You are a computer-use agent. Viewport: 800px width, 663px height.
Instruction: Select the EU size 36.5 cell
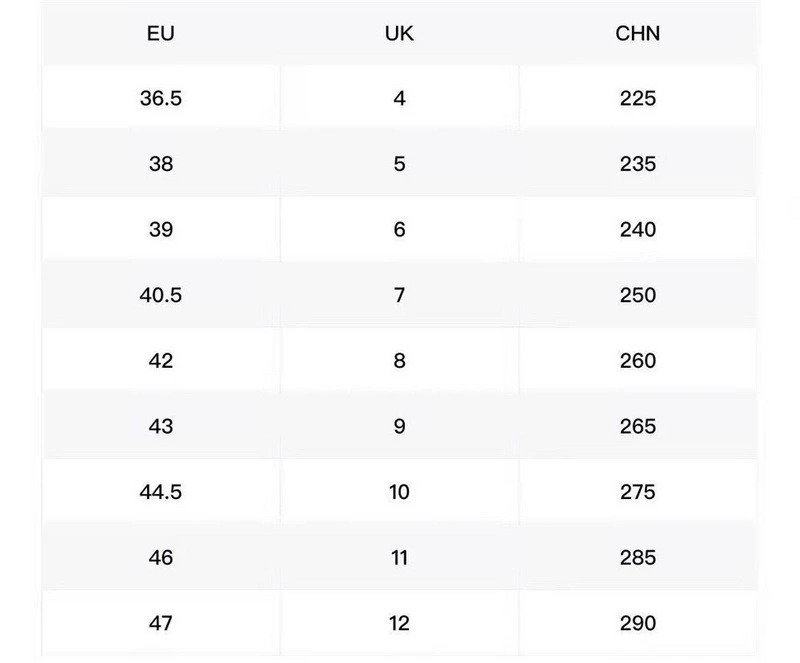click(161, 98)
